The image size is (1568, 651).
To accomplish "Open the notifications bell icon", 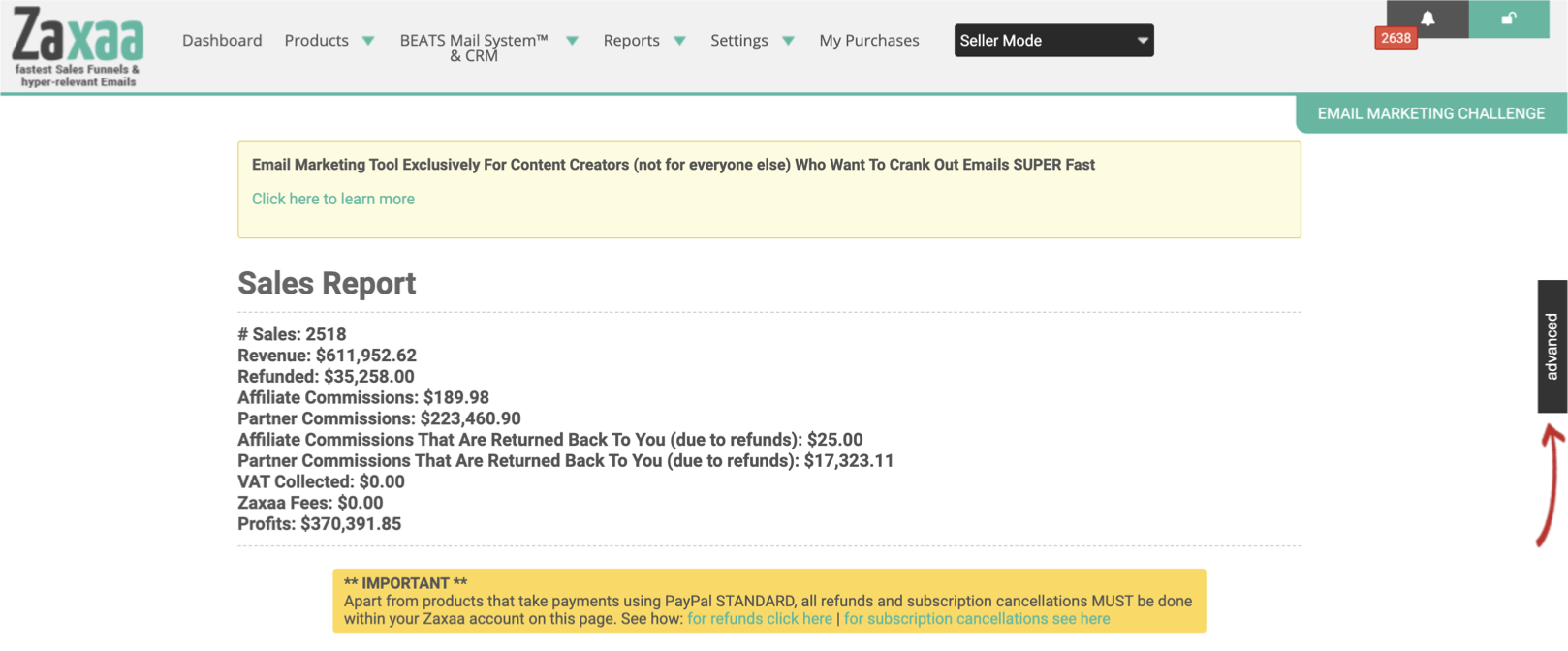I will pyautogui.click(x=1427, y=18).
